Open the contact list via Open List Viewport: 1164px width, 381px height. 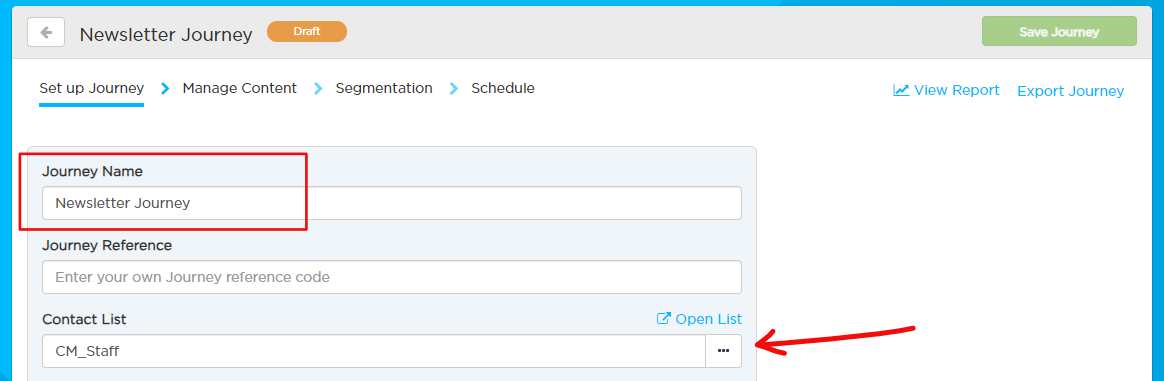coord(708,319)
